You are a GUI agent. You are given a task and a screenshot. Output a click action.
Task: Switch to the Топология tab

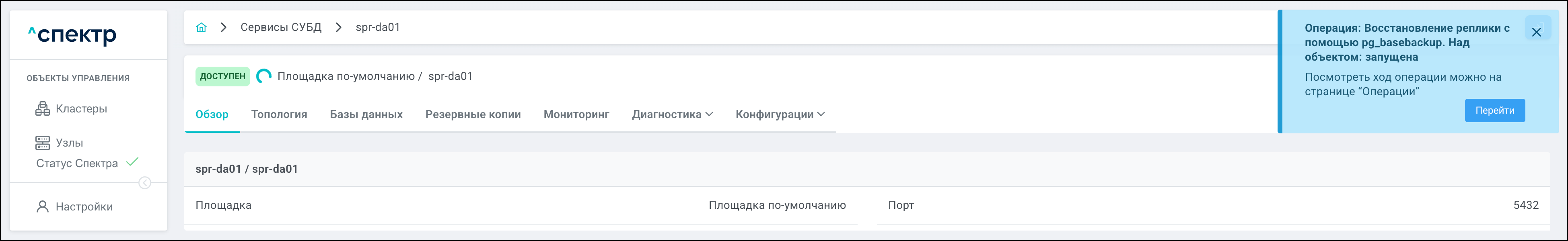pyautogui.click(x=279, y=114)
